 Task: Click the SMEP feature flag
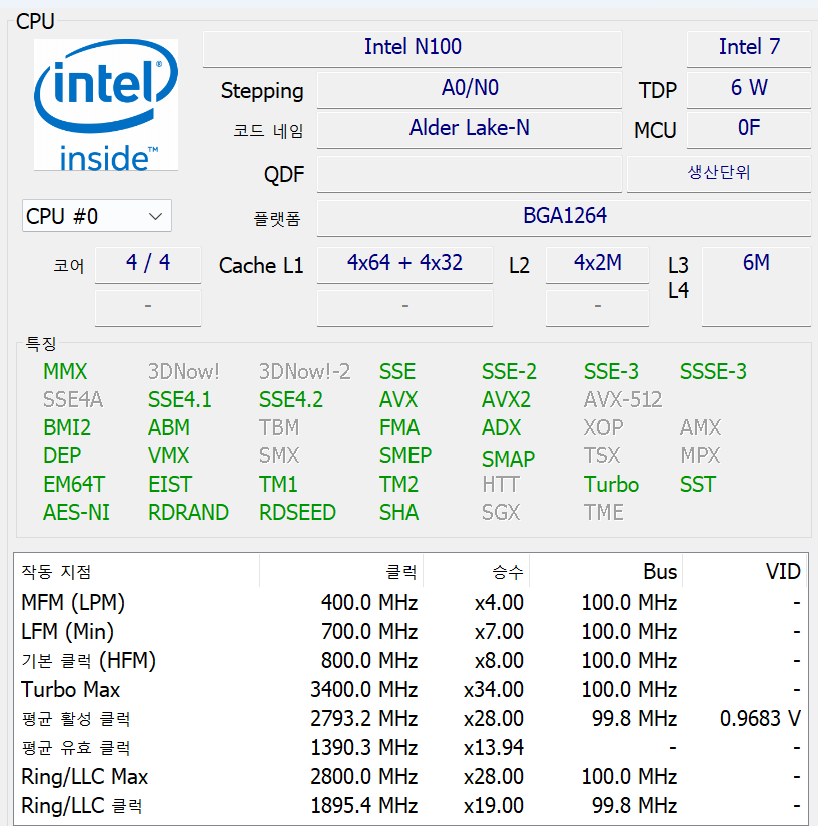[405, 456]
